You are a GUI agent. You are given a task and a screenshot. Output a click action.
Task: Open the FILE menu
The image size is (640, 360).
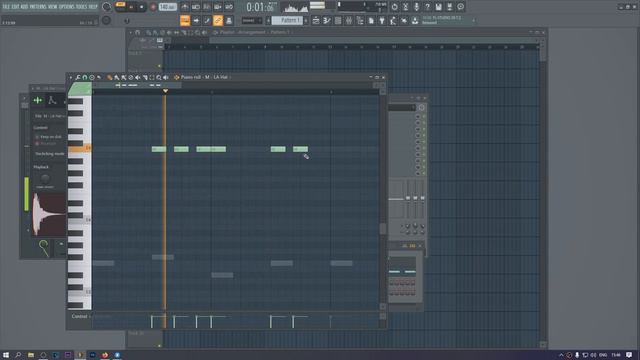[x=6, y=7]
